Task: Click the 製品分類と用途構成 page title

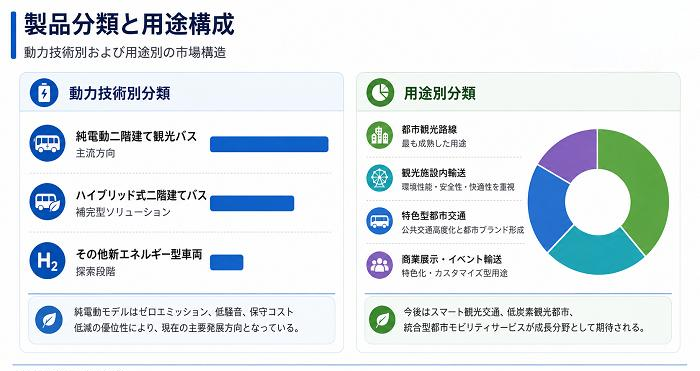Action: pyautogui.click(x=129, y=24)
